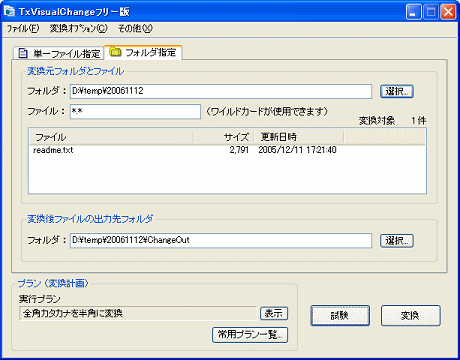
Task: Click the source folder path field
Action: (221, 91)
